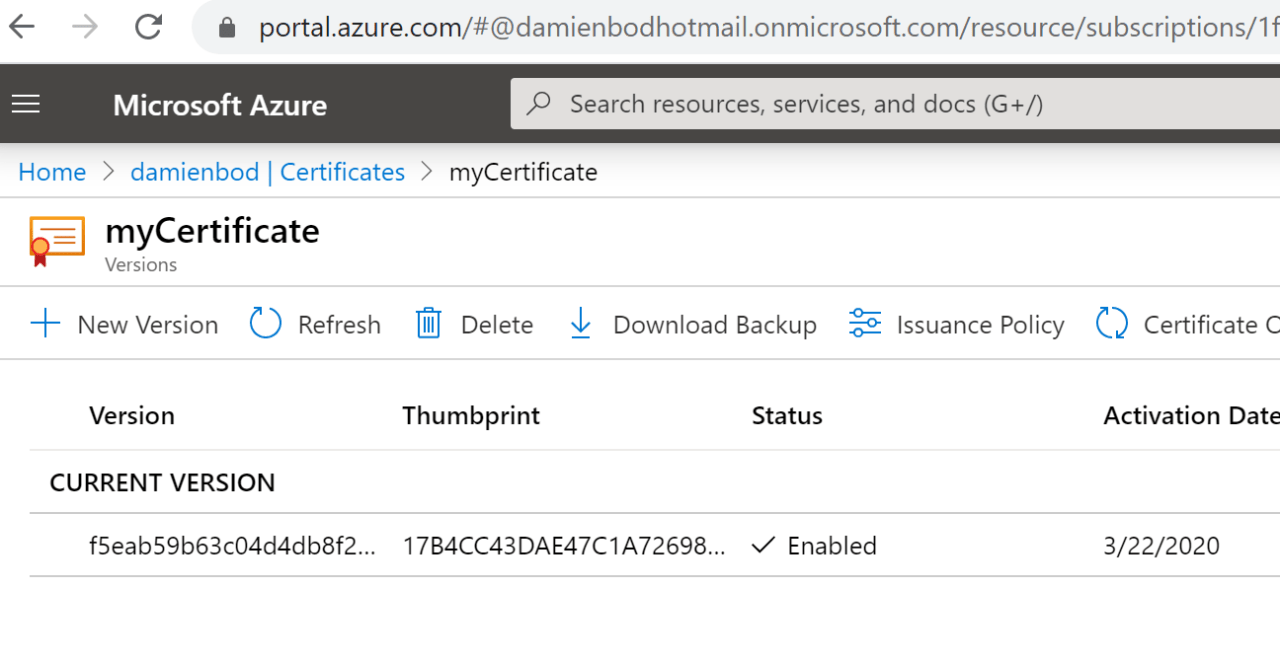Click the Enabled status checkmark
The height and width of the screenshot is (661, 1280).
pos(763,545)
